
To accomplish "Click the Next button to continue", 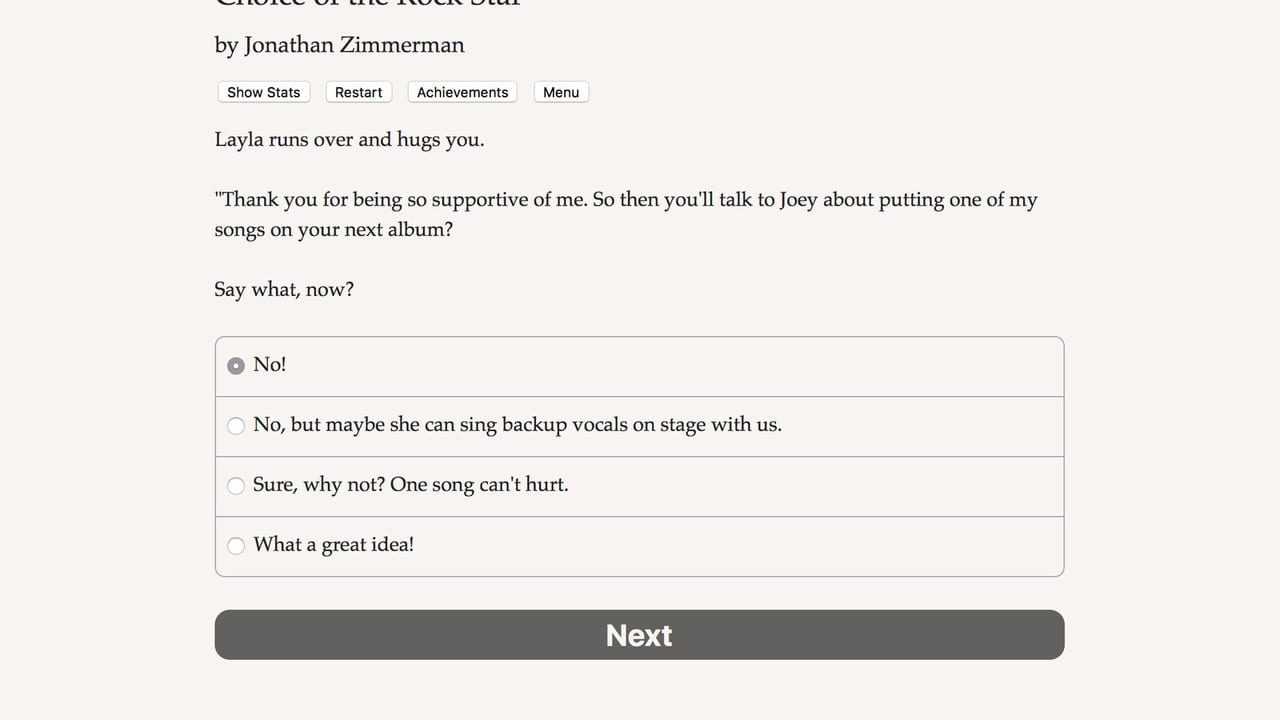I will point(639,635).
